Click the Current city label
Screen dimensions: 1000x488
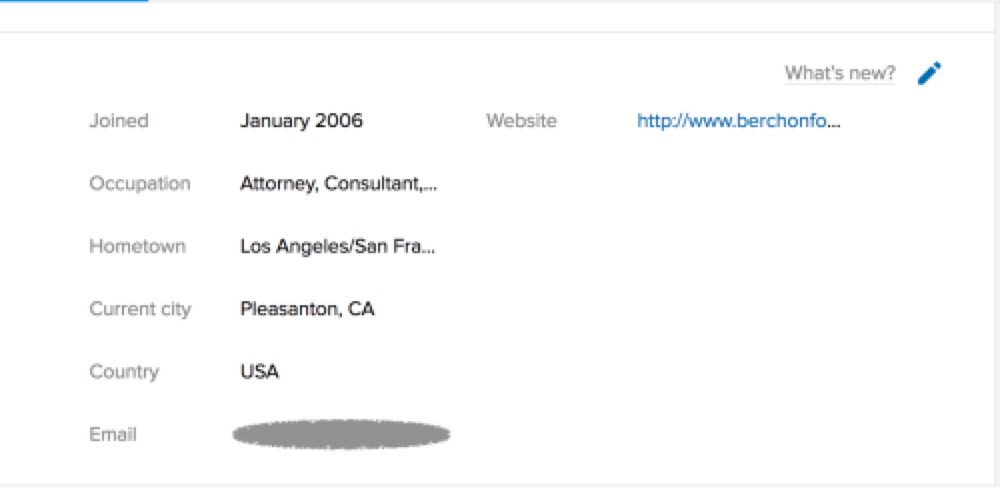pos(139,309)
